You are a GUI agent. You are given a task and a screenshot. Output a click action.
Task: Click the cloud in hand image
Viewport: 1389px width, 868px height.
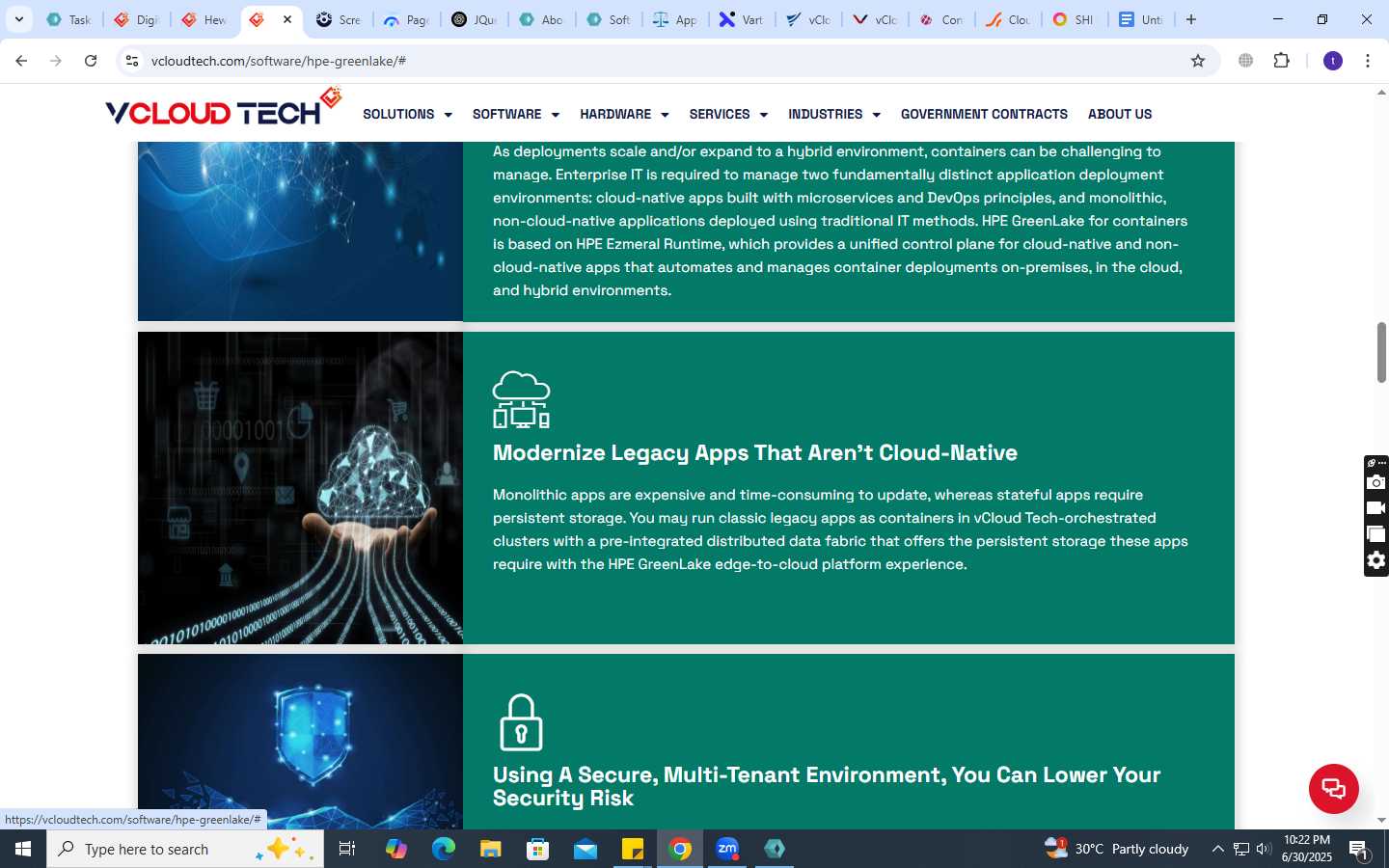(300, 488)
